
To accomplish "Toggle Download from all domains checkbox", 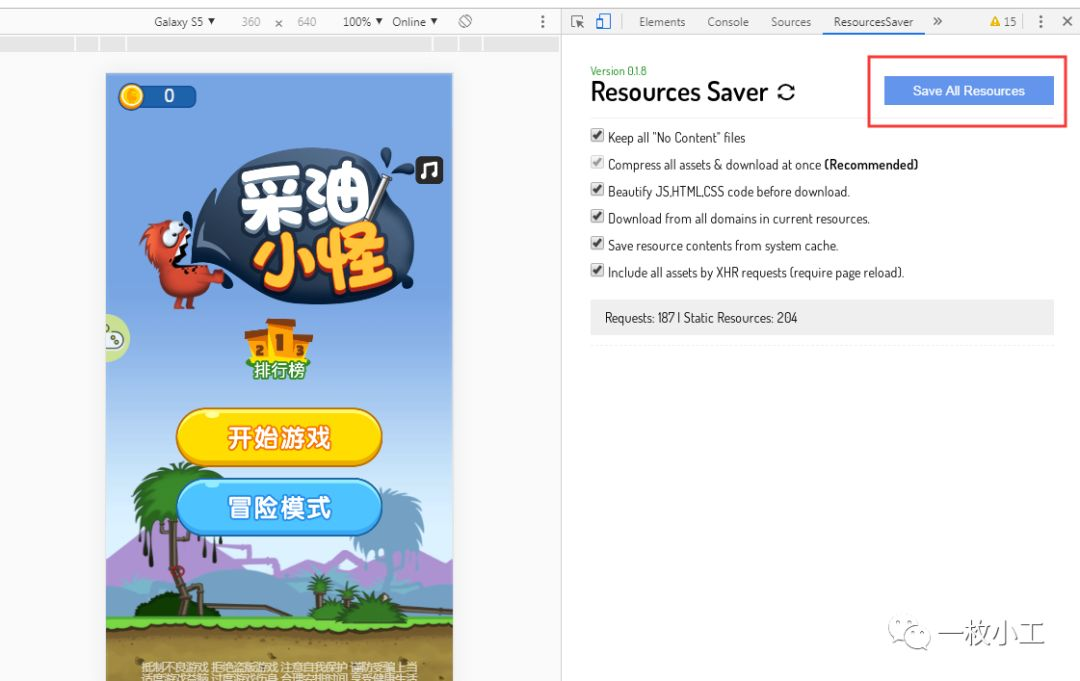I will pos(597,216).
